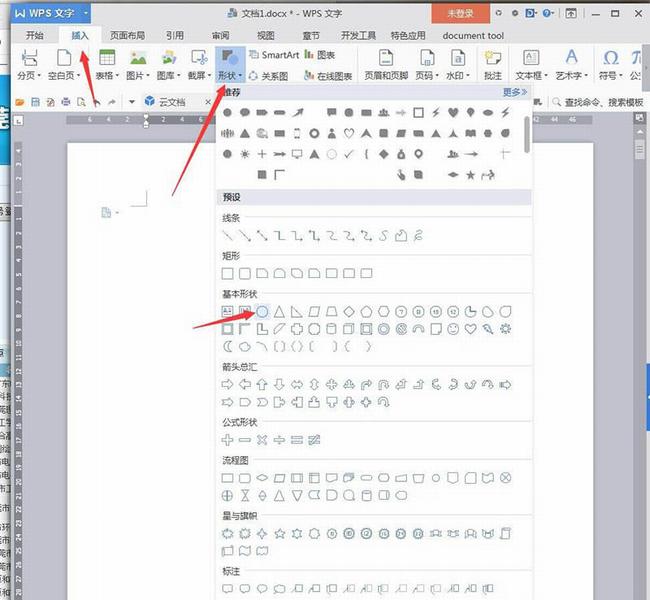Select the up arrow in 箭头总汇
This screenshot has height=600, width=650.
pos(262,384)
